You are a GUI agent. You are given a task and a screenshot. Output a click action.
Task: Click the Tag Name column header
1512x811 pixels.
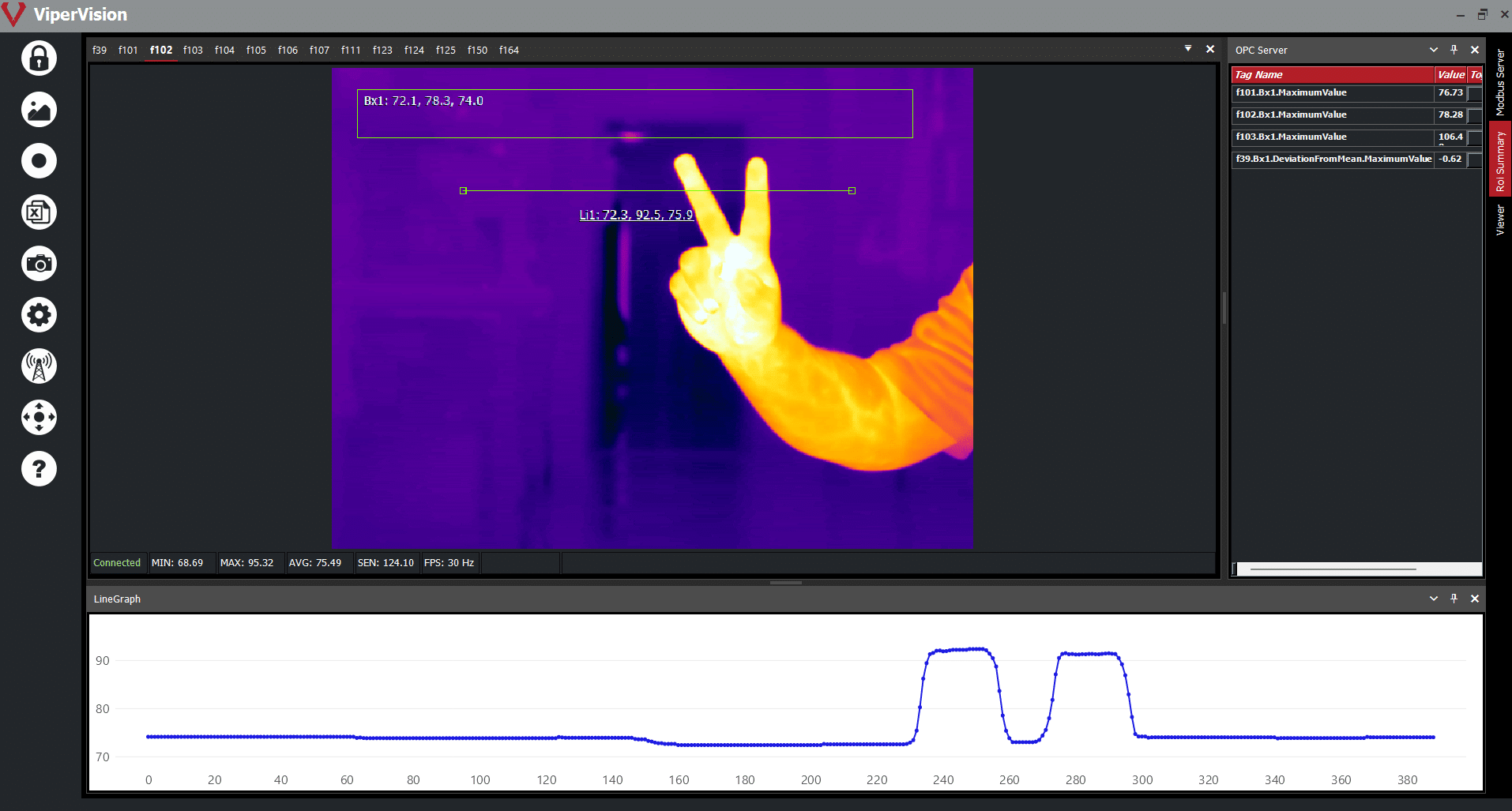(1331, 75)
